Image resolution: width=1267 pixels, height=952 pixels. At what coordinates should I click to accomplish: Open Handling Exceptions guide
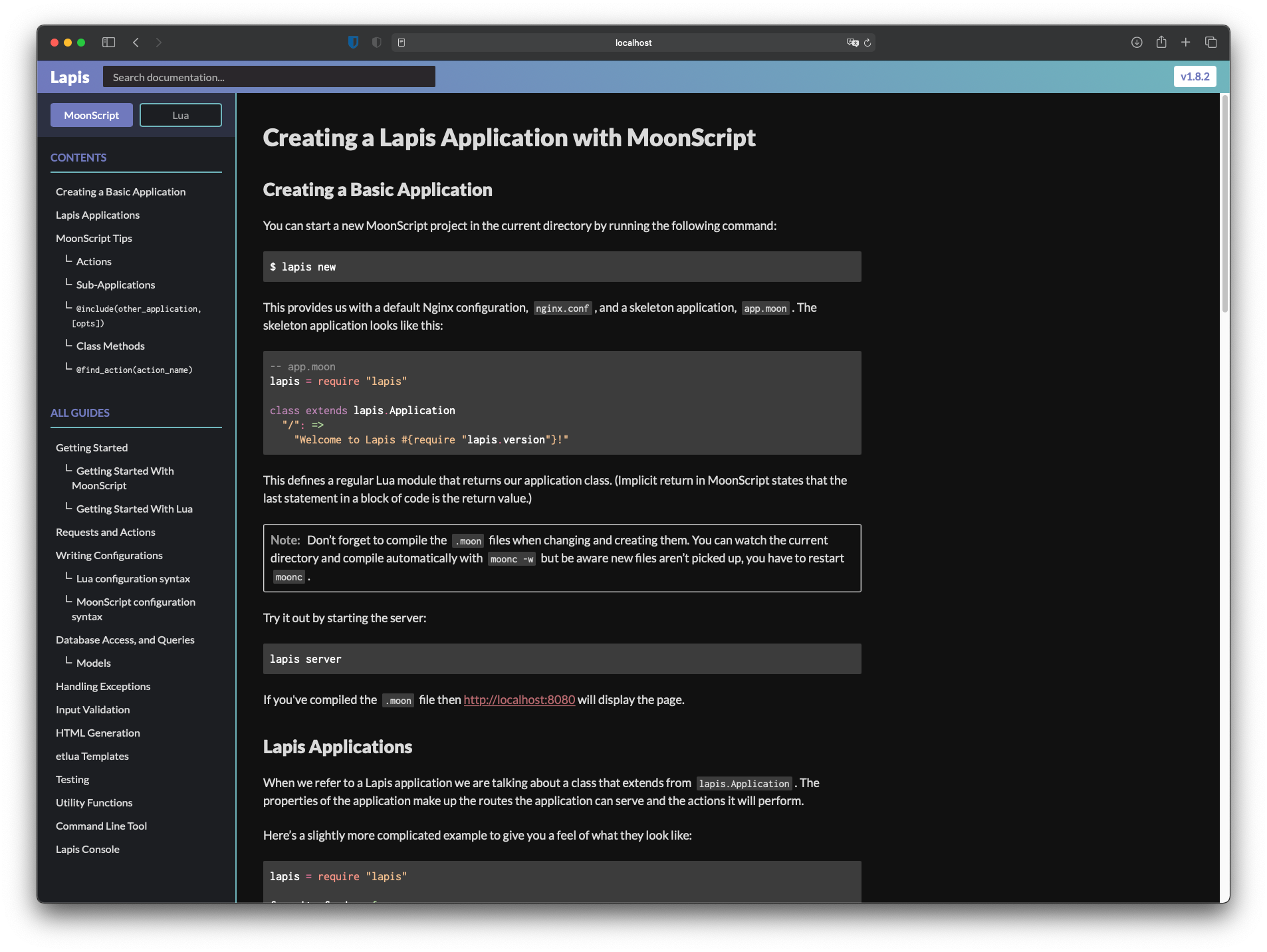point(103,686)
